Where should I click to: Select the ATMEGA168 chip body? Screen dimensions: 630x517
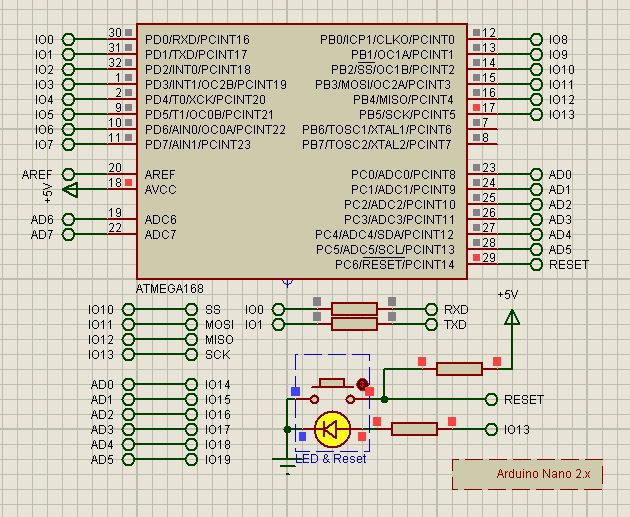(302, 151)
